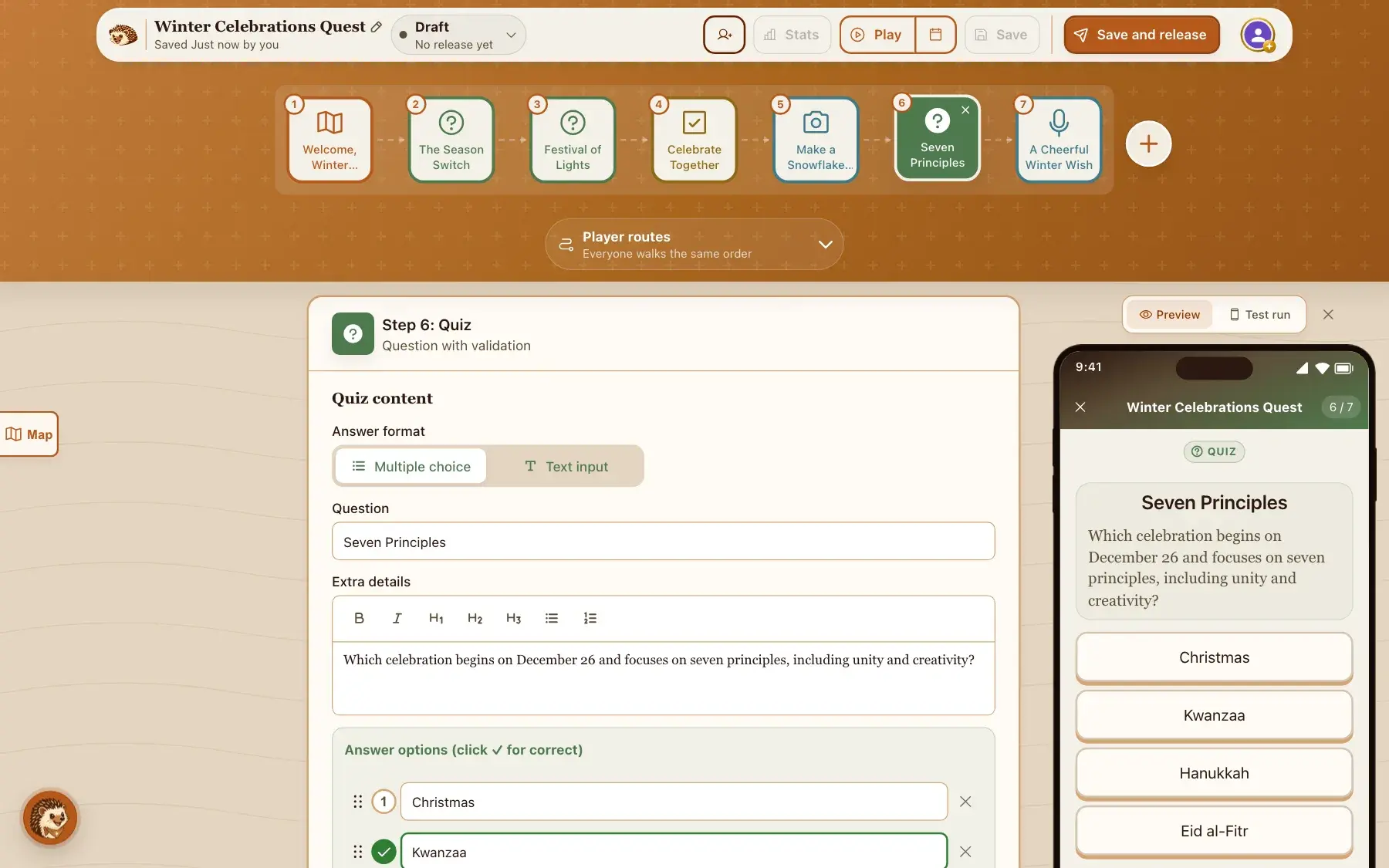Screen dimensions: 1389x868
Task: Click the Save button
Action: tap(1002, 35)
